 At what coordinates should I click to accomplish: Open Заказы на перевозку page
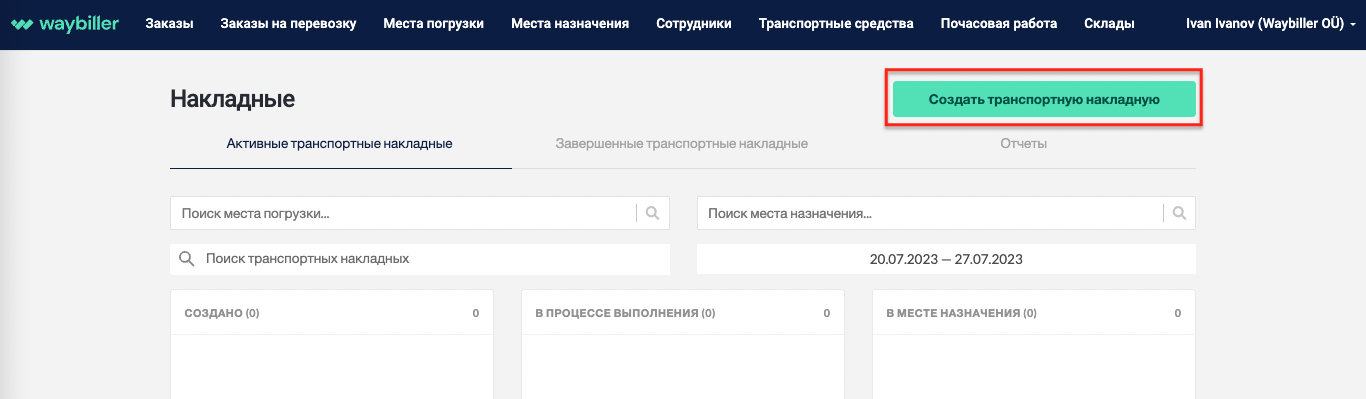[288, 24]
